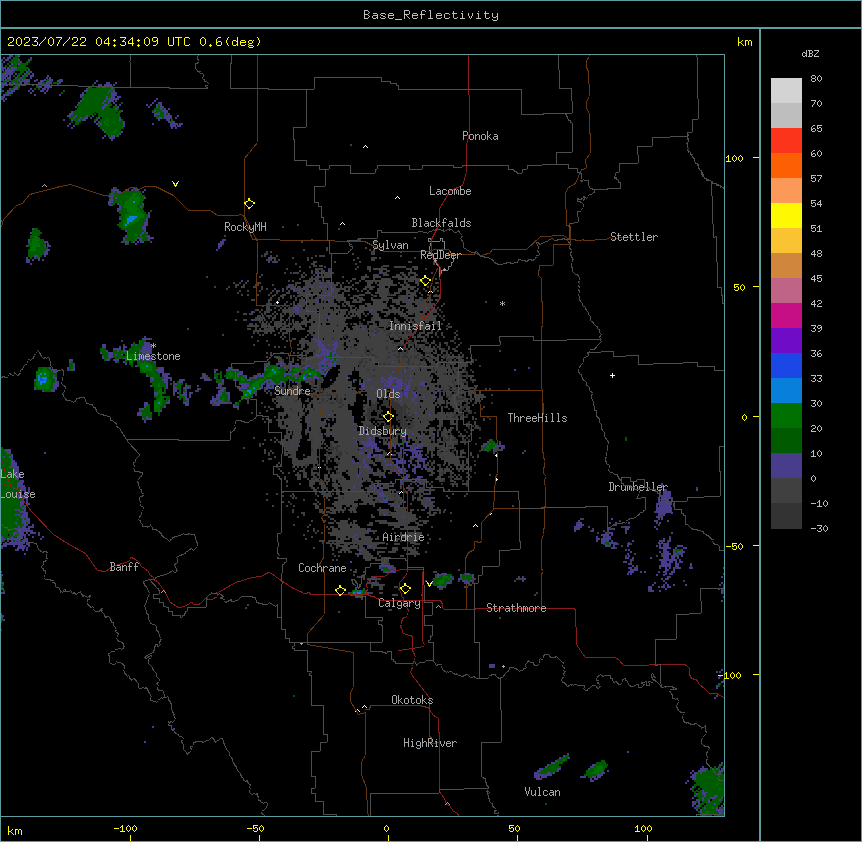Click the Vulcan city label

(x=542, y=792)
